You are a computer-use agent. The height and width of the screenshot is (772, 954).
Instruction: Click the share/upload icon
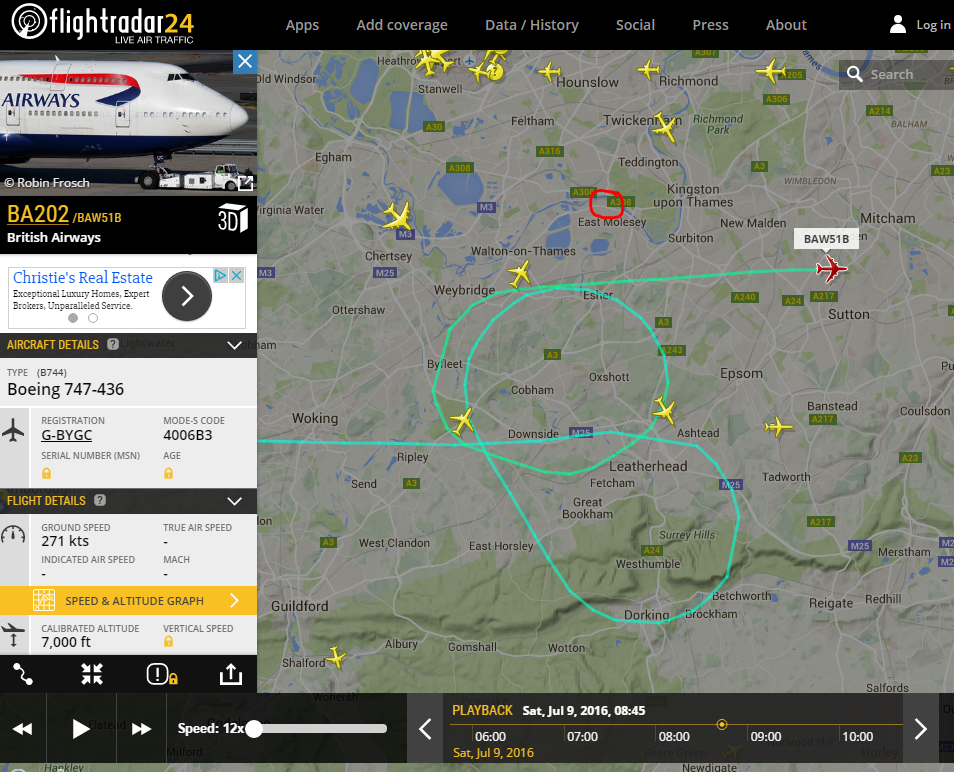click(x=231, y=674)
